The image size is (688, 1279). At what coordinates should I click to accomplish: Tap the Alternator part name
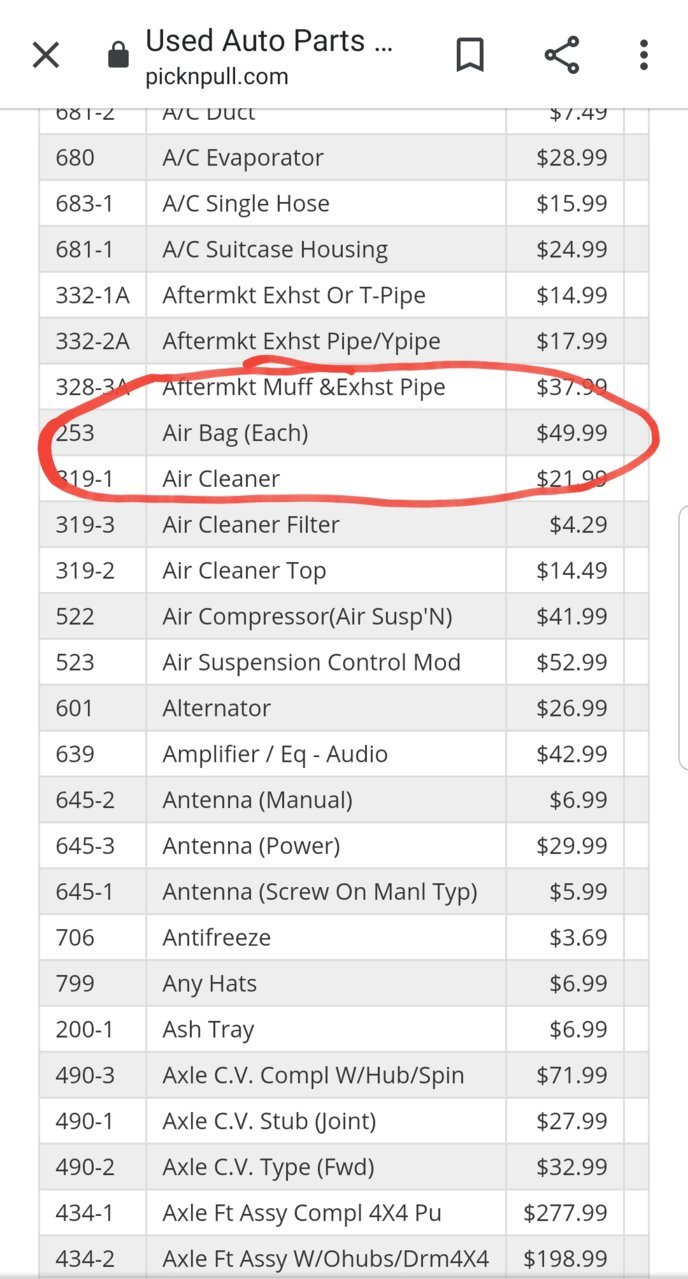(216, 708)
